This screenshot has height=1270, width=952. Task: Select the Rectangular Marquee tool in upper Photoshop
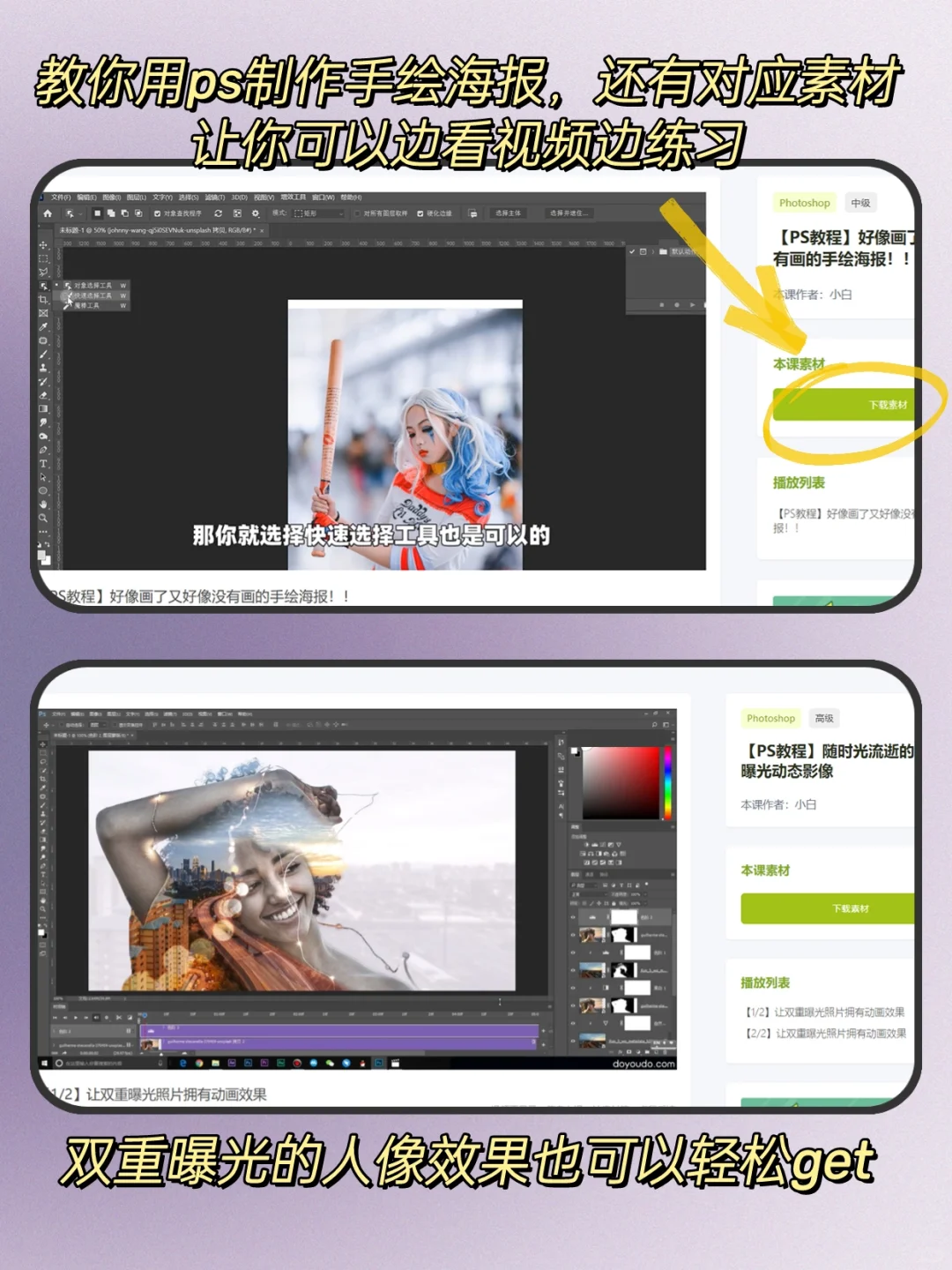click(43, 258)
